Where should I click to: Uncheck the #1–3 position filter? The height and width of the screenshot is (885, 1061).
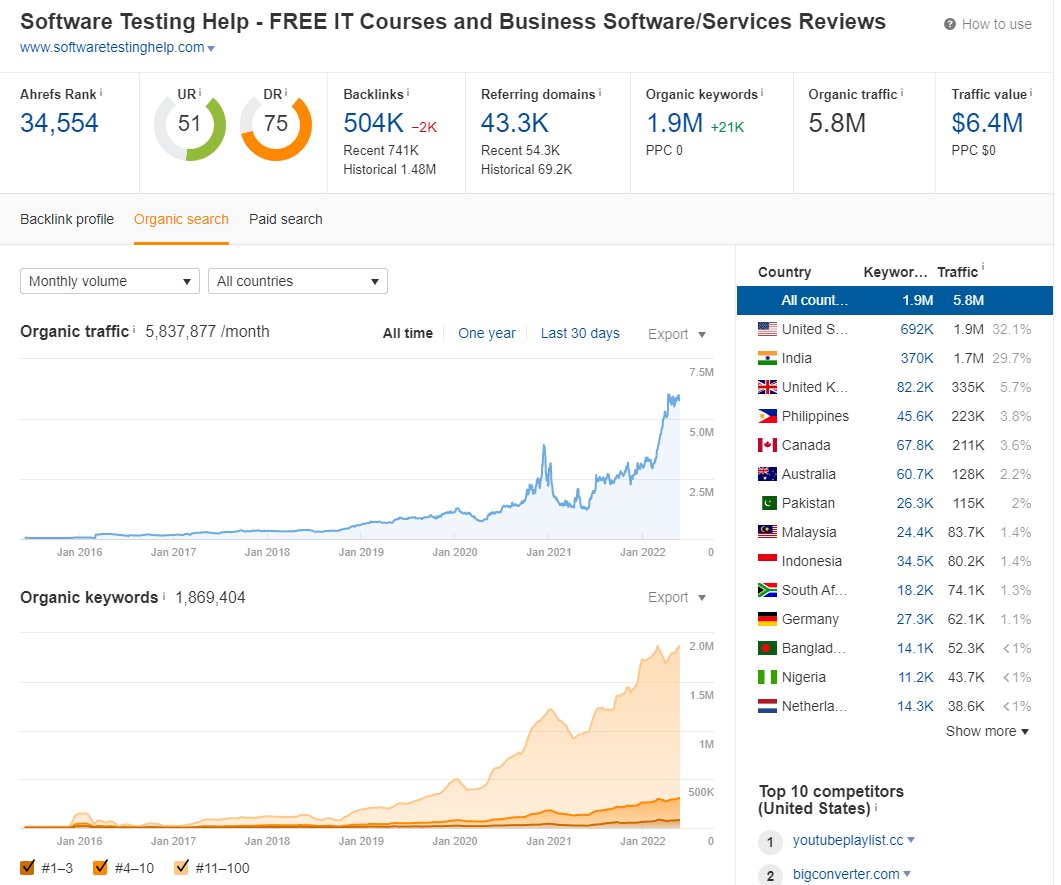coord(28,867)
